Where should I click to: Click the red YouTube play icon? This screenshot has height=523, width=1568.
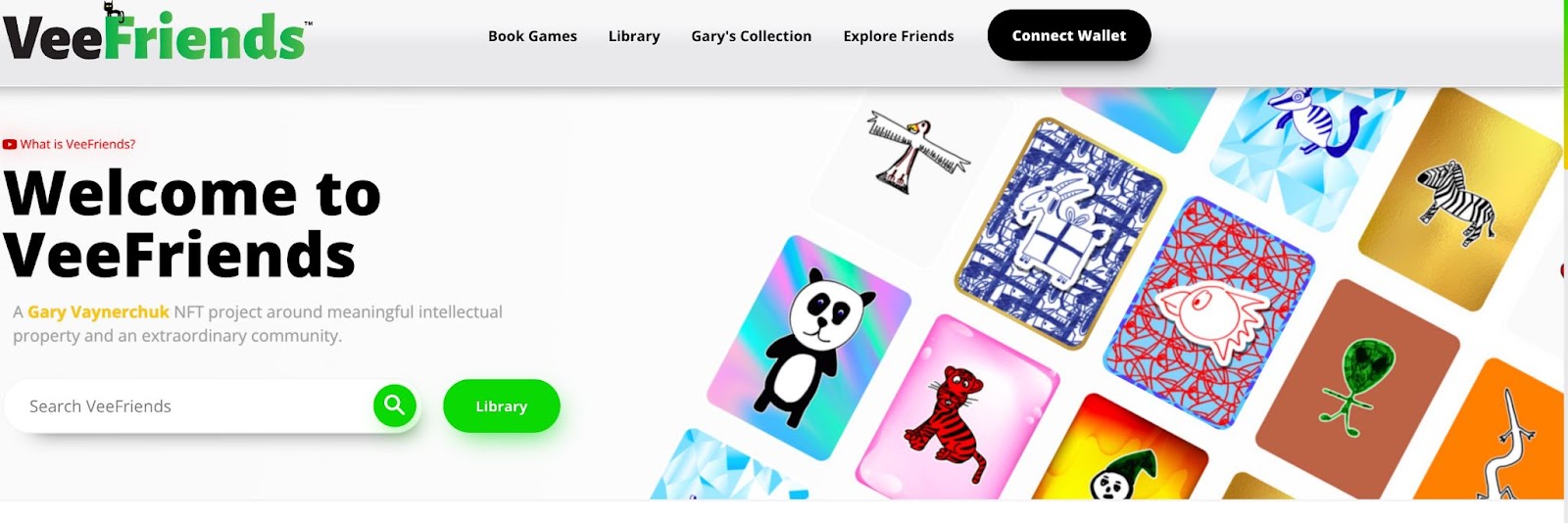click(10, 144)
